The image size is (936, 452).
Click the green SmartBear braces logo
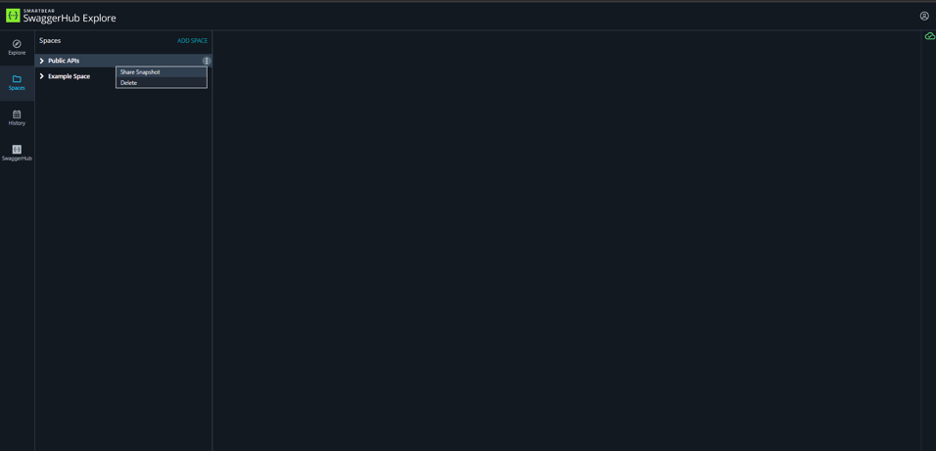13,16
